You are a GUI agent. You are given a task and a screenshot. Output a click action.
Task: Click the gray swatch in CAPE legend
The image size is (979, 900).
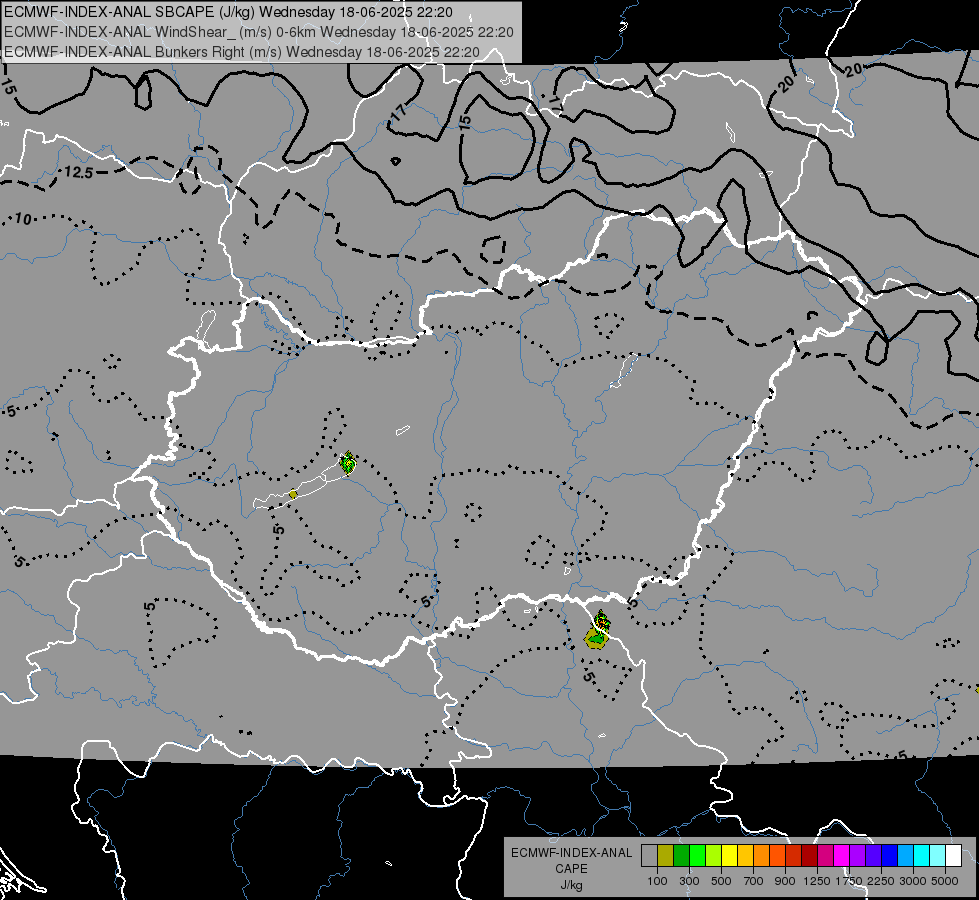coord(649,856)
